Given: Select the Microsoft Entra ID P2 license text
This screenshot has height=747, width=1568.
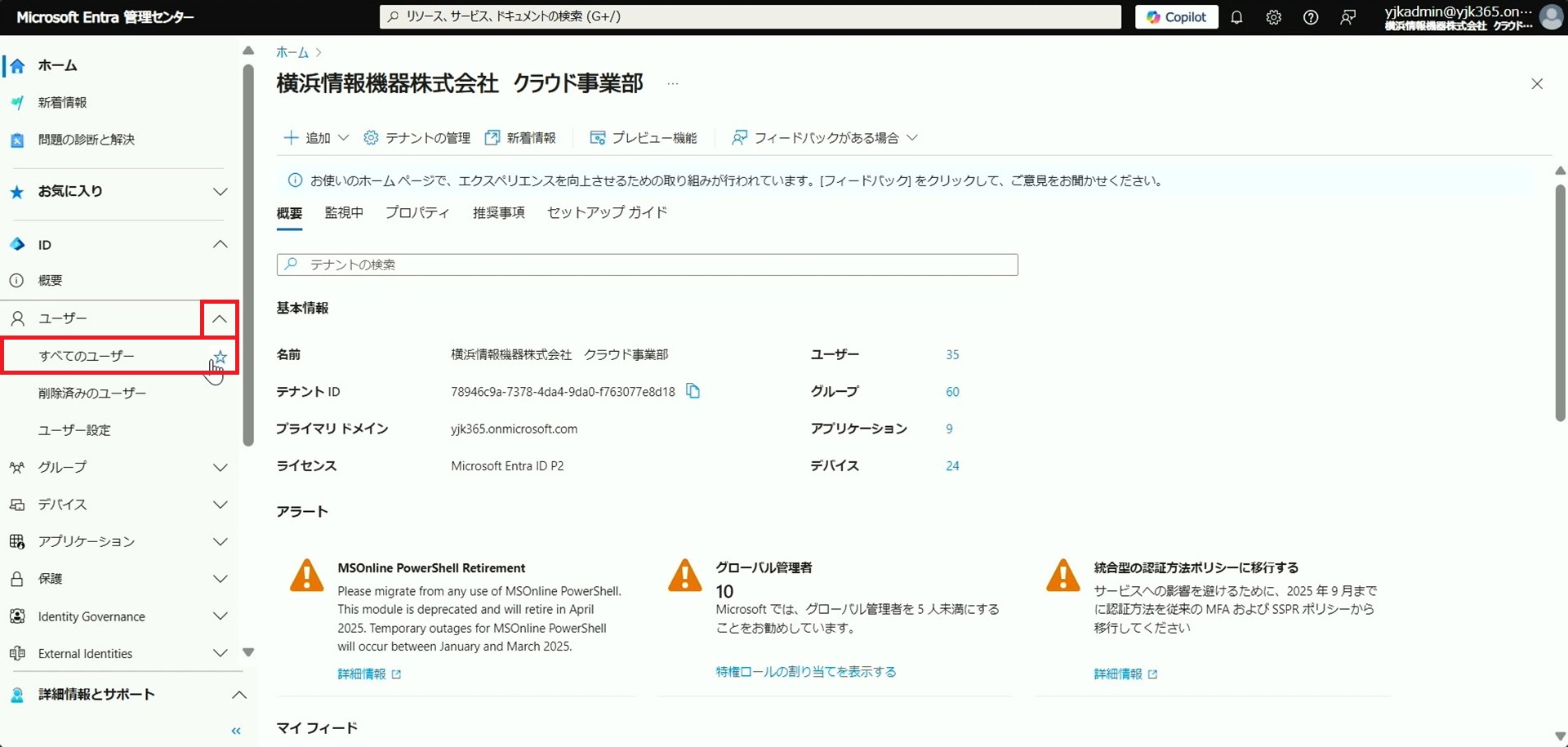Looking at the screenshot, I should [507, 466].
